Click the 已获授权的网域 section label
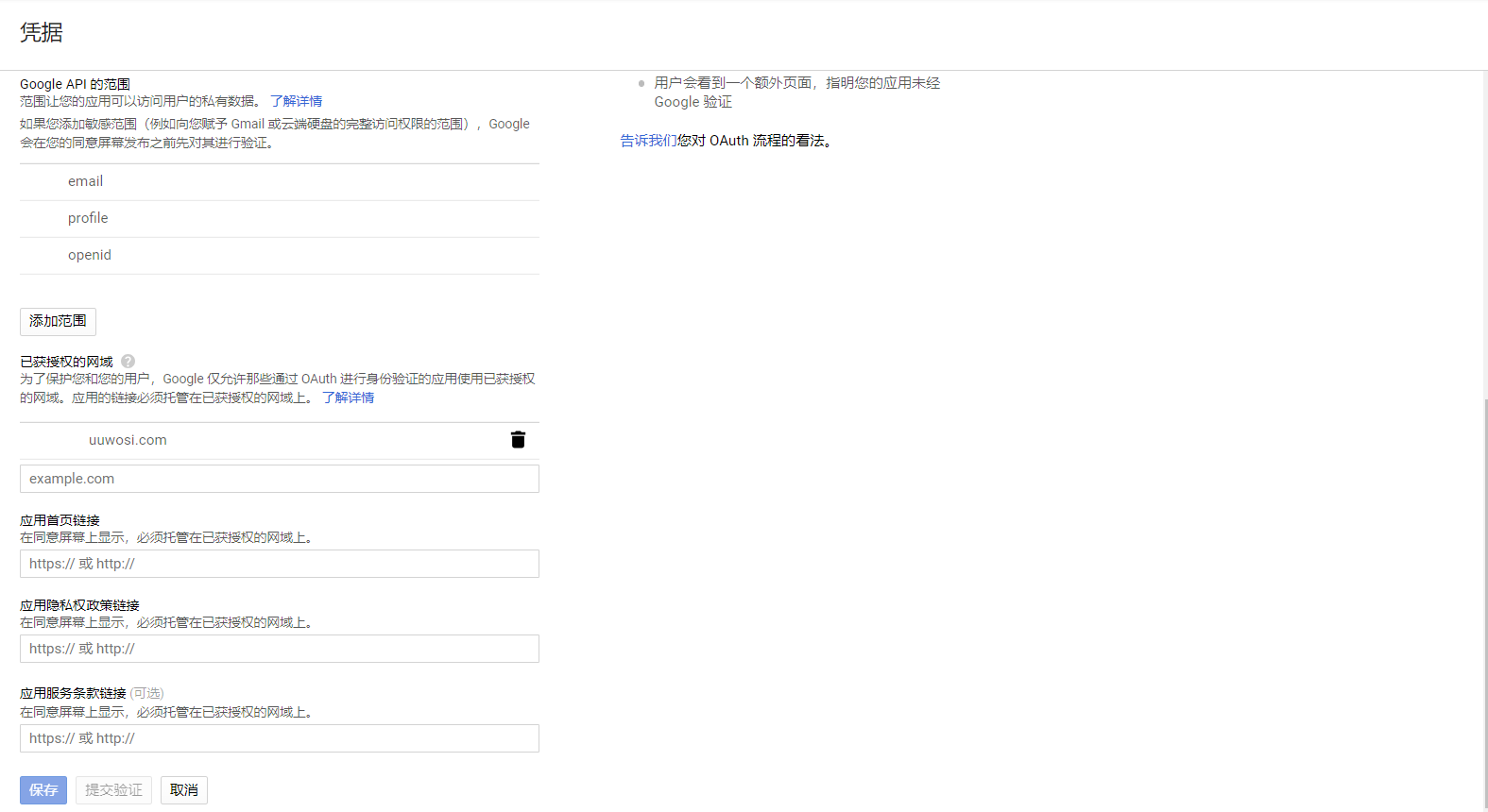 point(66,362)
